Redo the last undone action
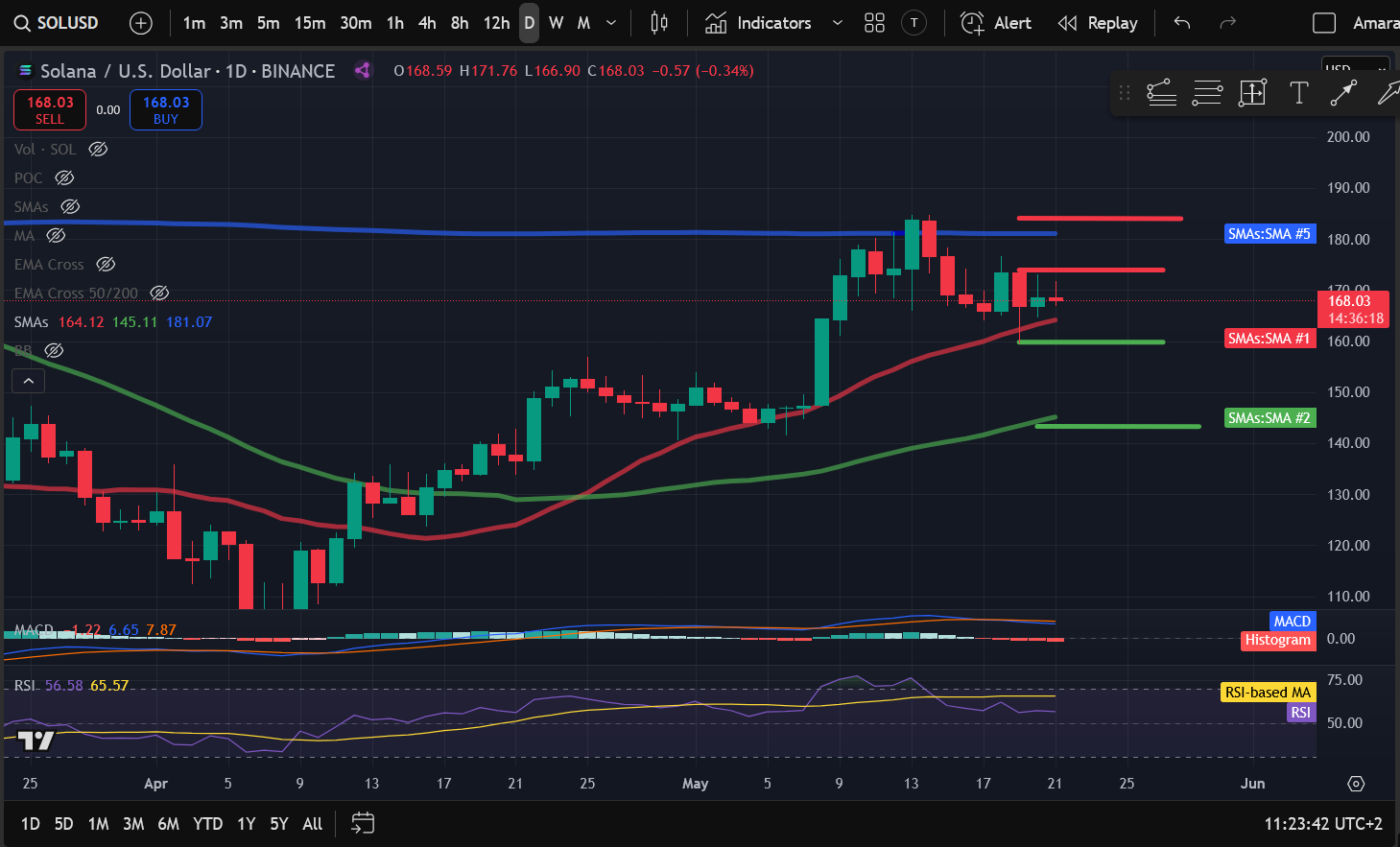 click(1227, 23)
